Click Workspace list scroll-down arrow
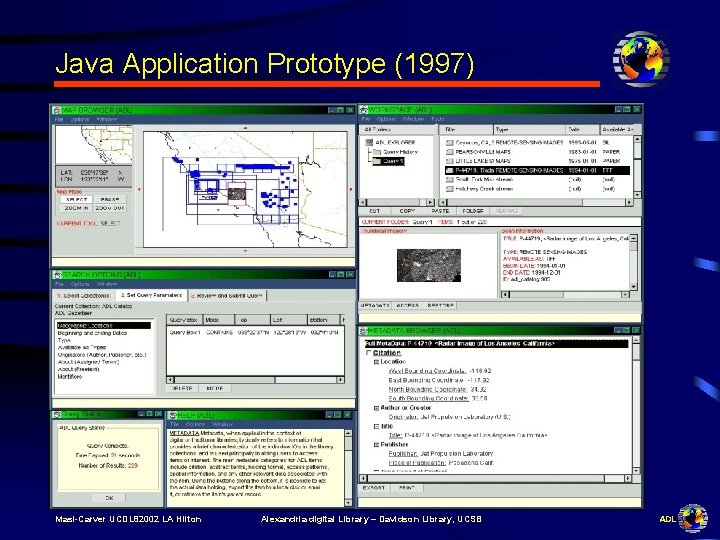Viewport: 720px width, 540px height. click(x=637, y=195)
